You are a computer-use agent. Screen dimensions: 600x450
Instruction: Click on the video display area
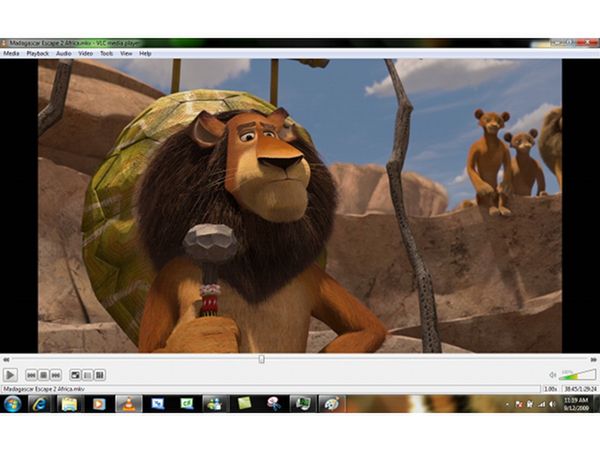(x=300, y=205)
